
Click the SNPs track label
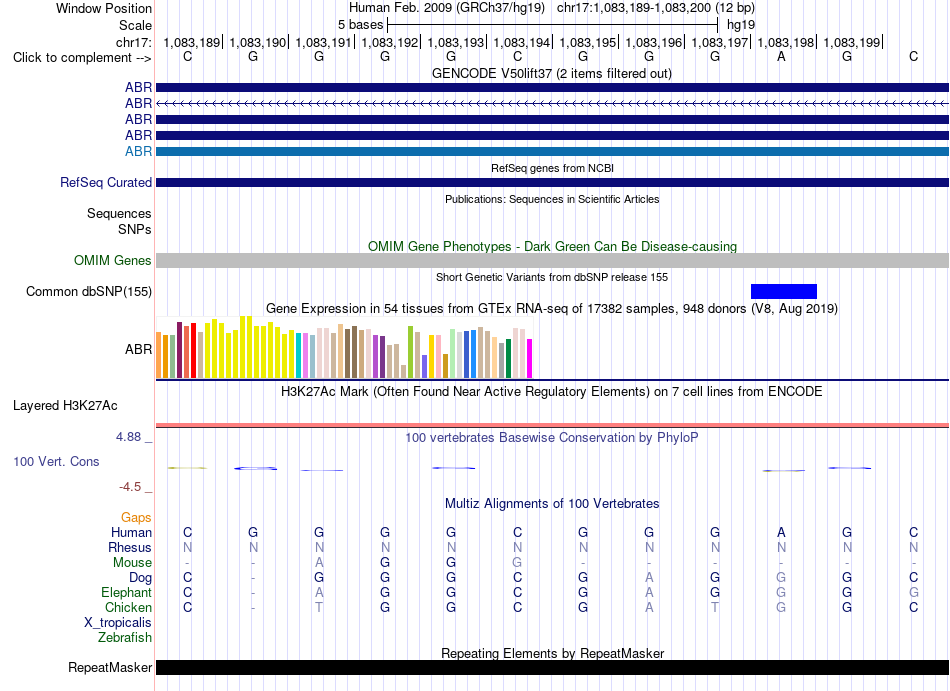tap(135, 230)
